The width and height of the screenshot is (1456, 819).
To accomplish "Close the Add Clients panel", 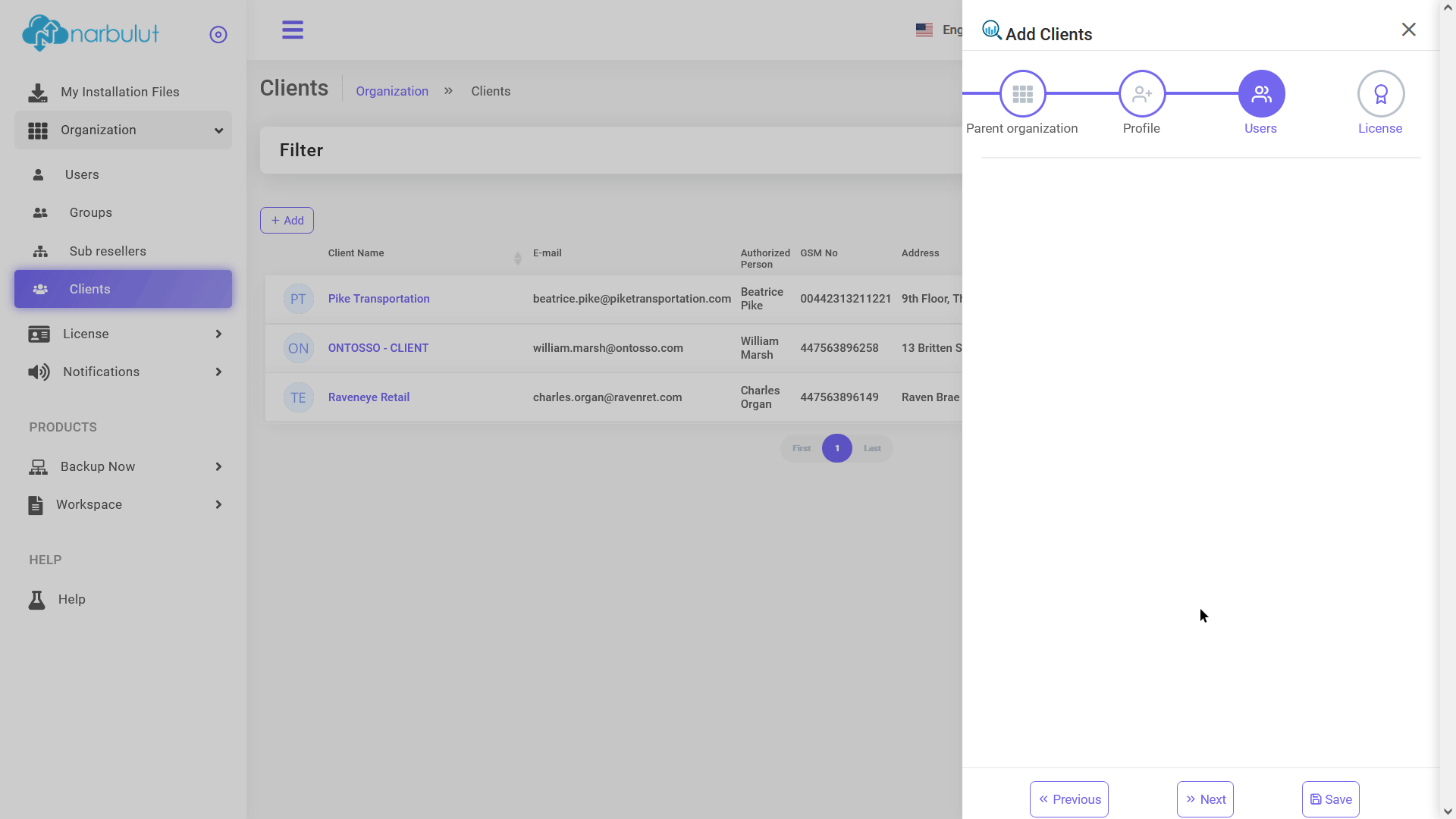I will coord(1408,30).
